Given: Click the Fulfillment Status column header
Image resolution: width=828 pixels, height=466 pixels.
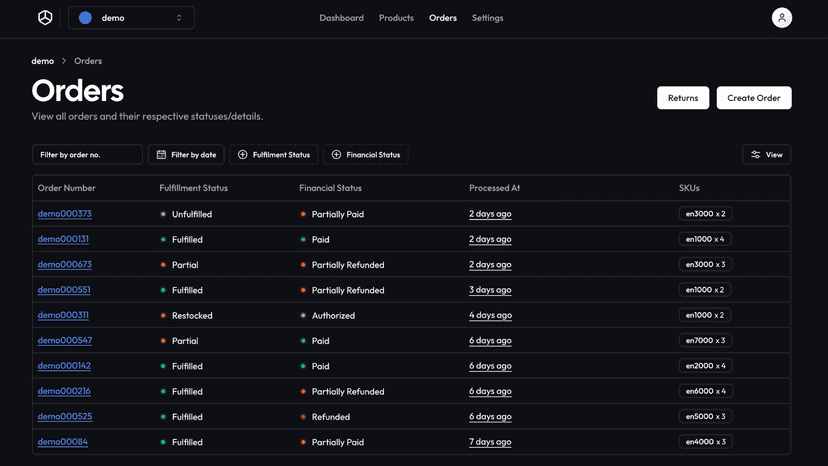Looking at the screenshot, I should [194, 188].
